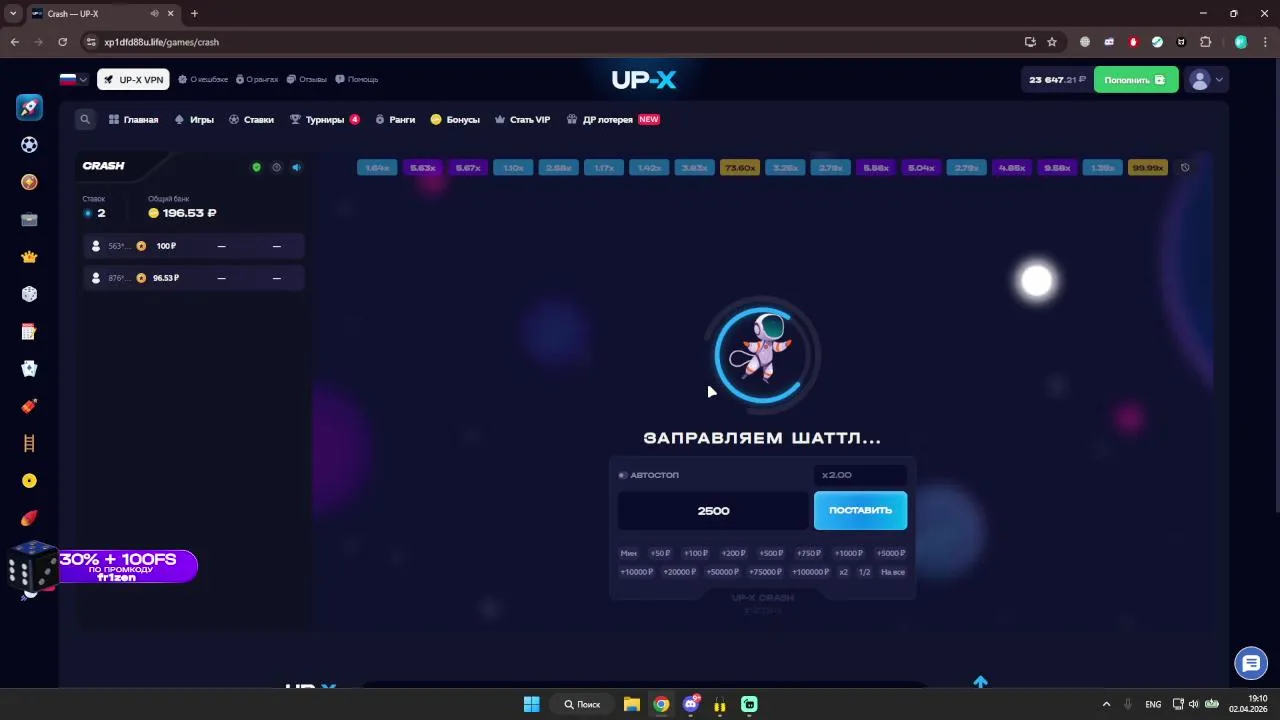Click the 2500 bet amount field
The image size is (1280, 720).
(713, 511)
